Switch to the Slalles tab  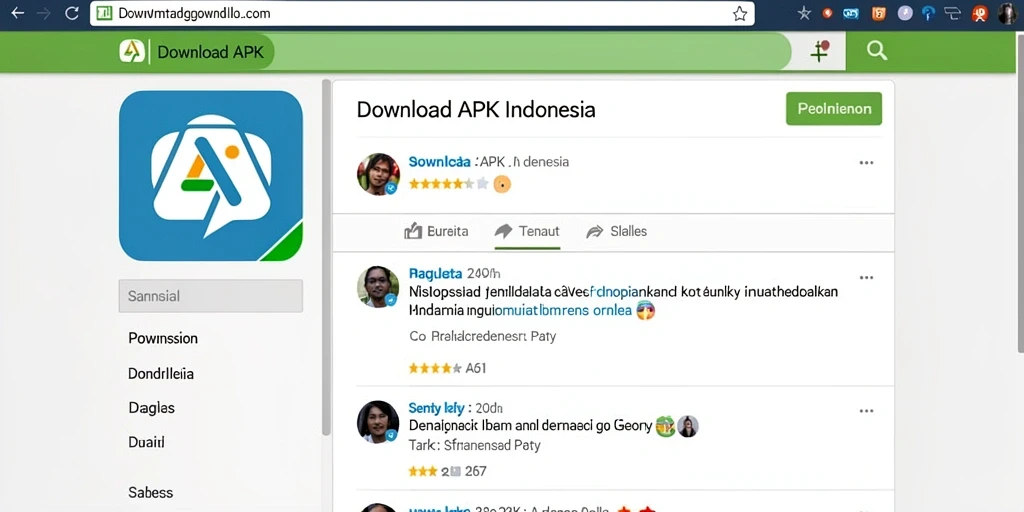(616, 231)
